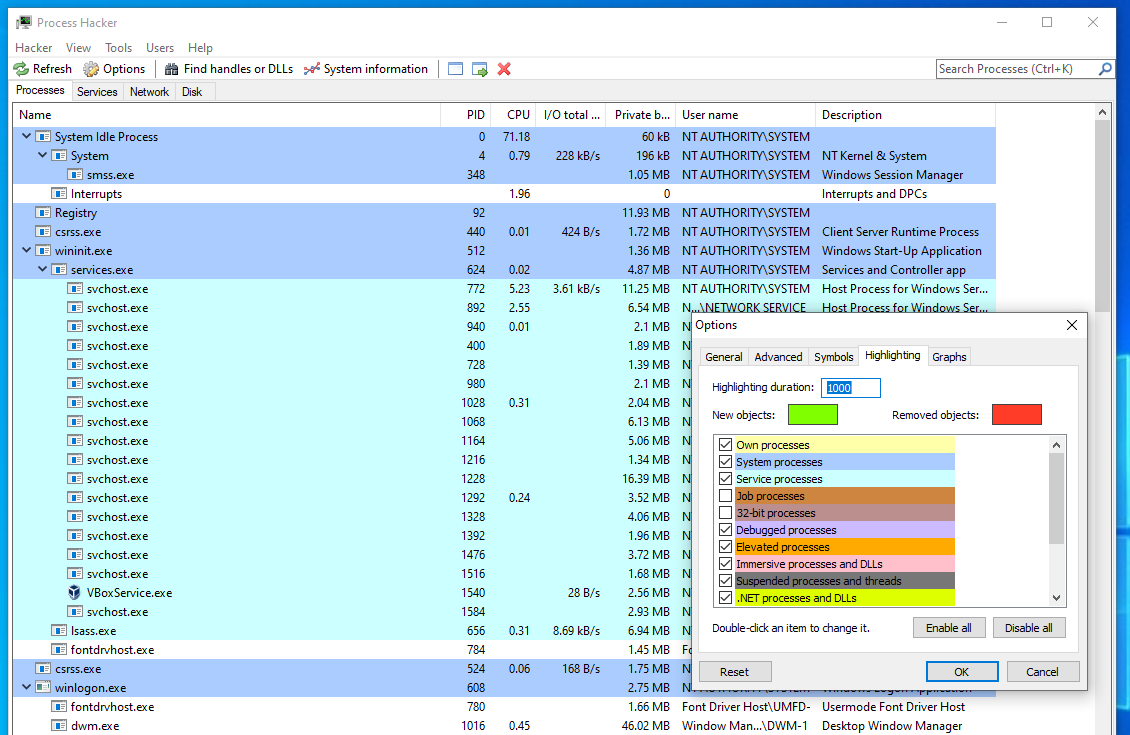1130x735 pixels.
Task: Click the Highlighting duration input field
Action: click(x=850, y=388)
